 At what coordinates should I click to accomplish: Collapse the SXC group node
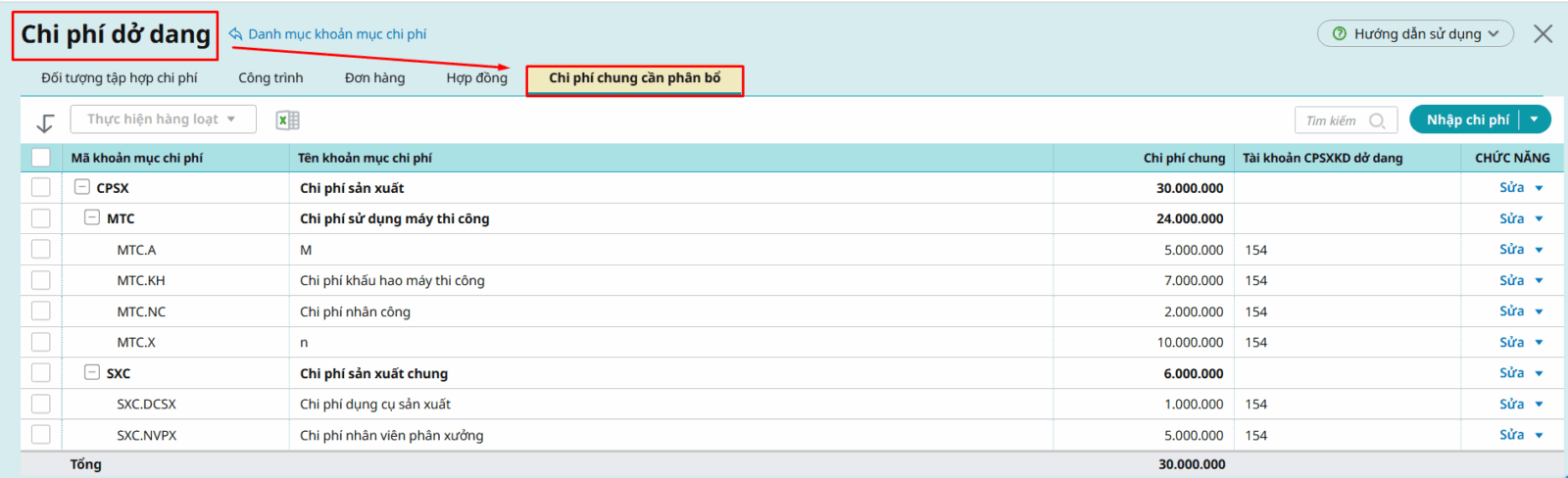[x=92, y=373]
